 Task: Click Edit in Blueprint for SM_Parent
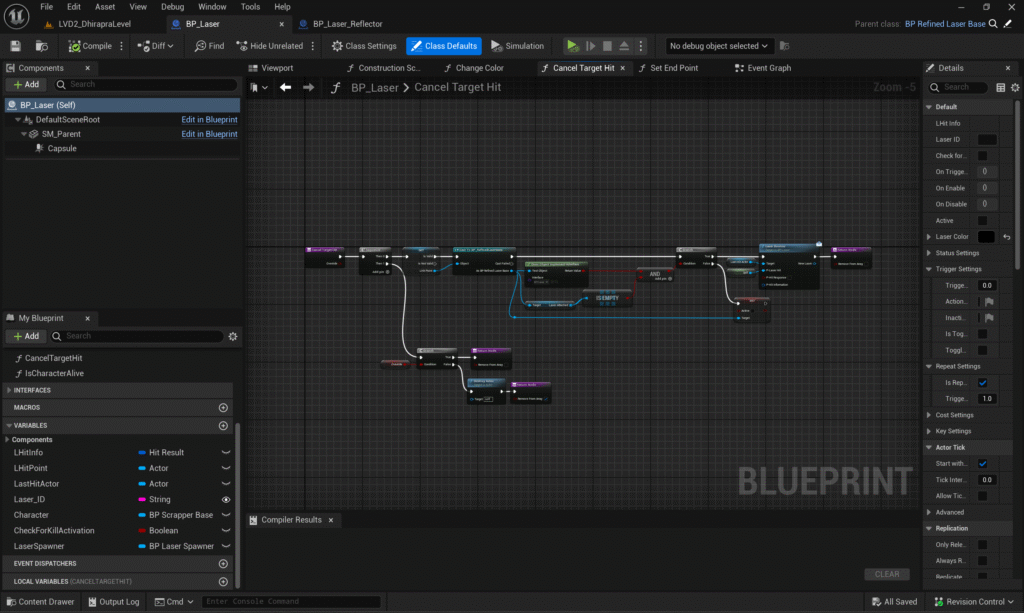point(209,134)
